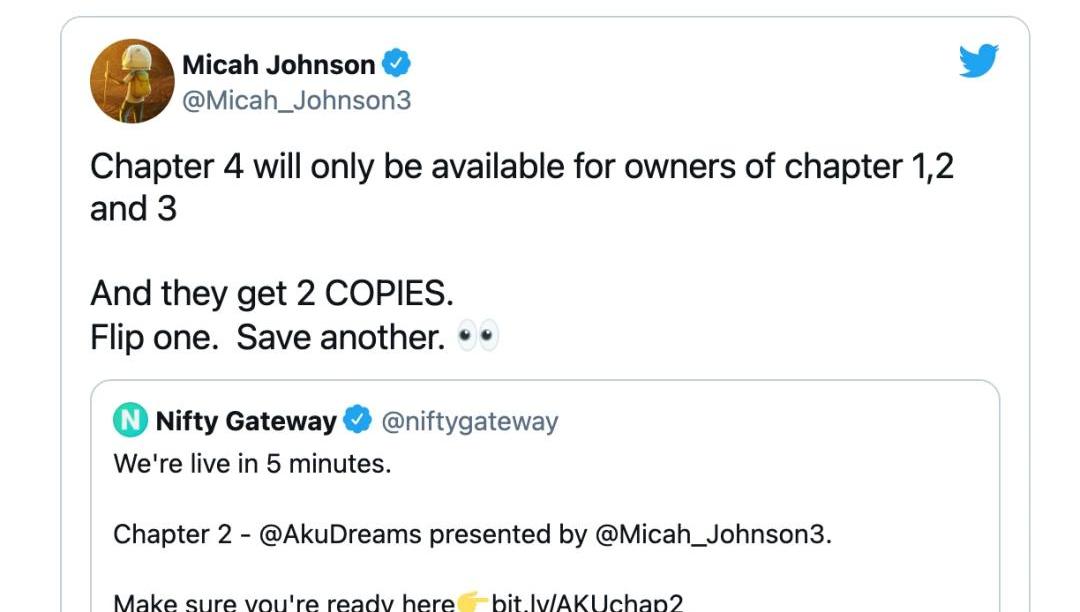Click Nifty Gateway's verified badge
This screenshot has width=1080, height=612.
tap(357, 421)
